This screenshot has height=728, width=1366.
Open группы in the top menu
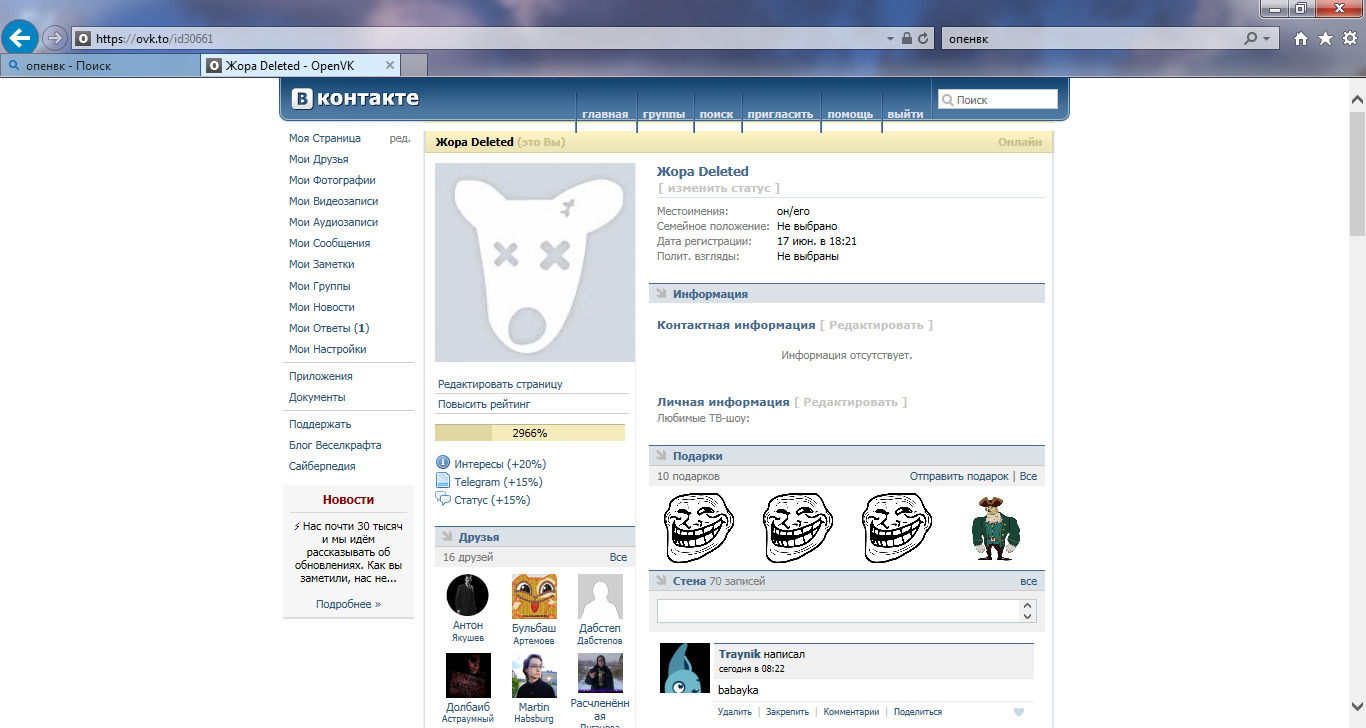pos(664,114)
